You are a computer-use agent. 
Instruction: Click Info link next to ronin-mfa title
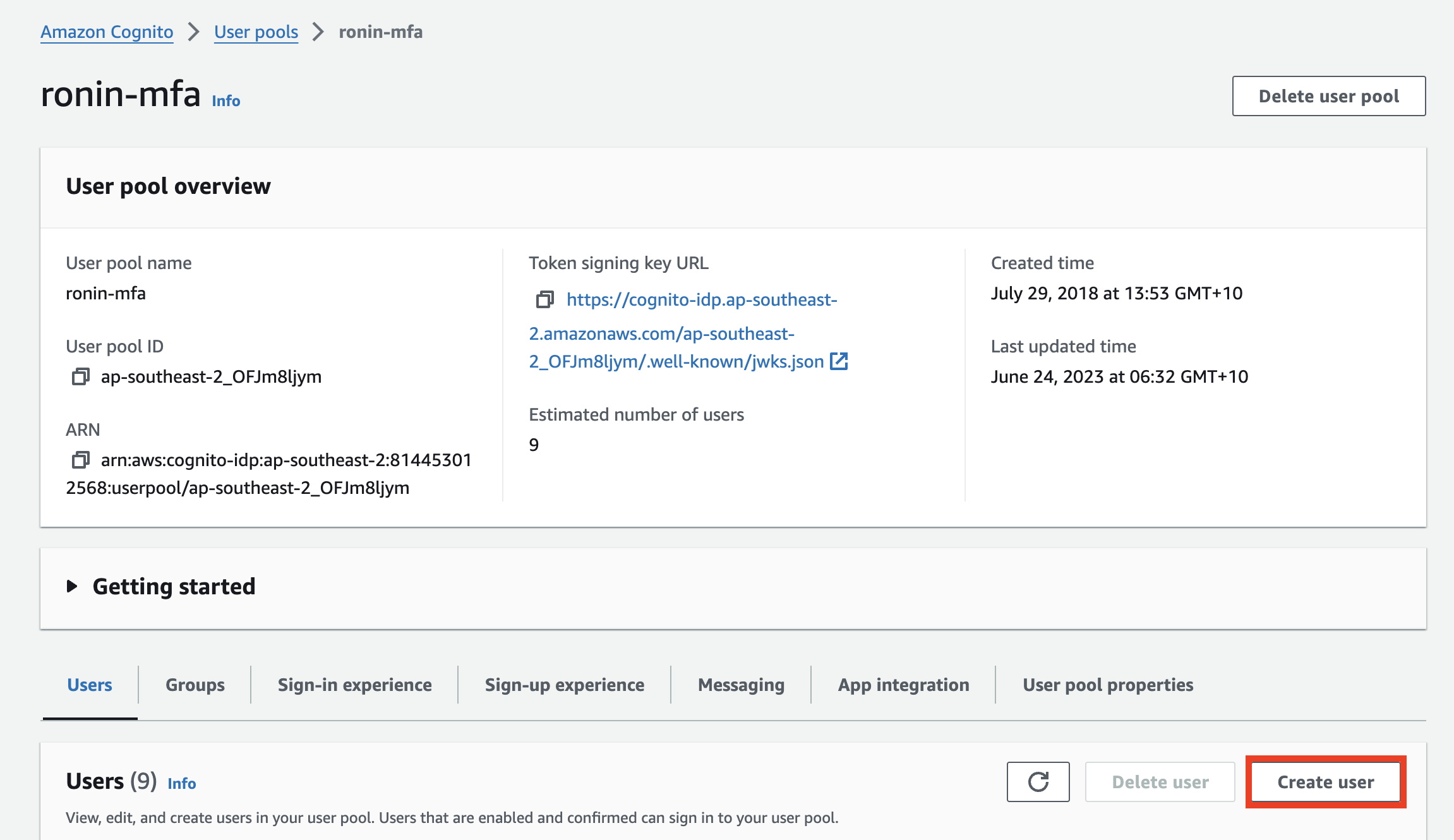225,101
